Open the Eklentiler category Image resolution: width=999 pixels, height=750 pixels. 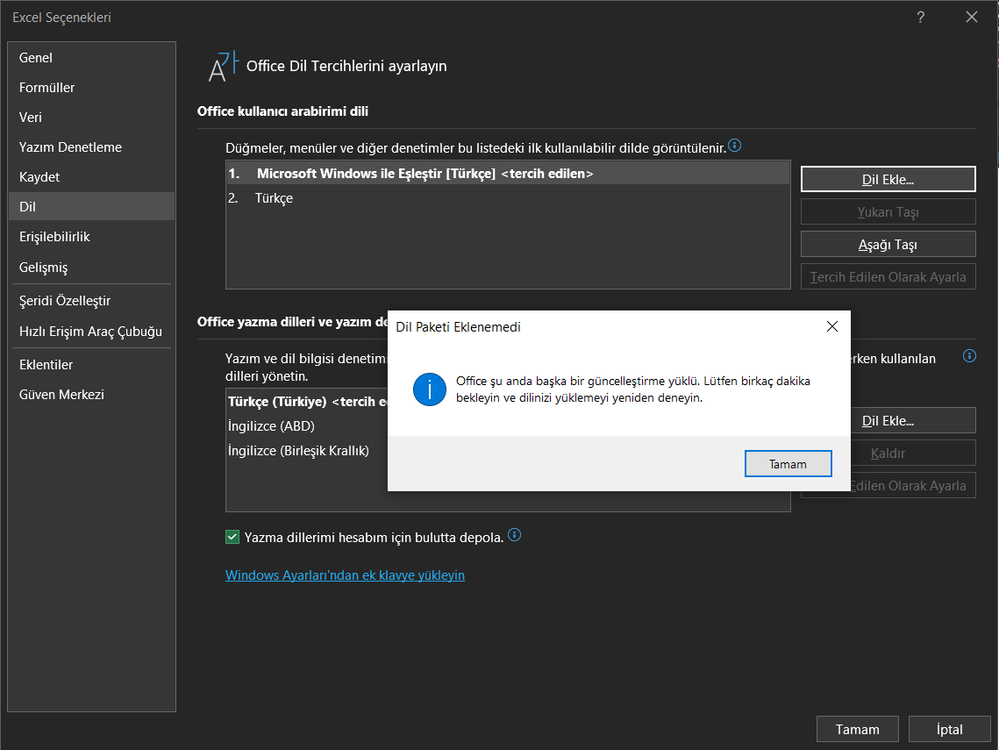[92, 364]
